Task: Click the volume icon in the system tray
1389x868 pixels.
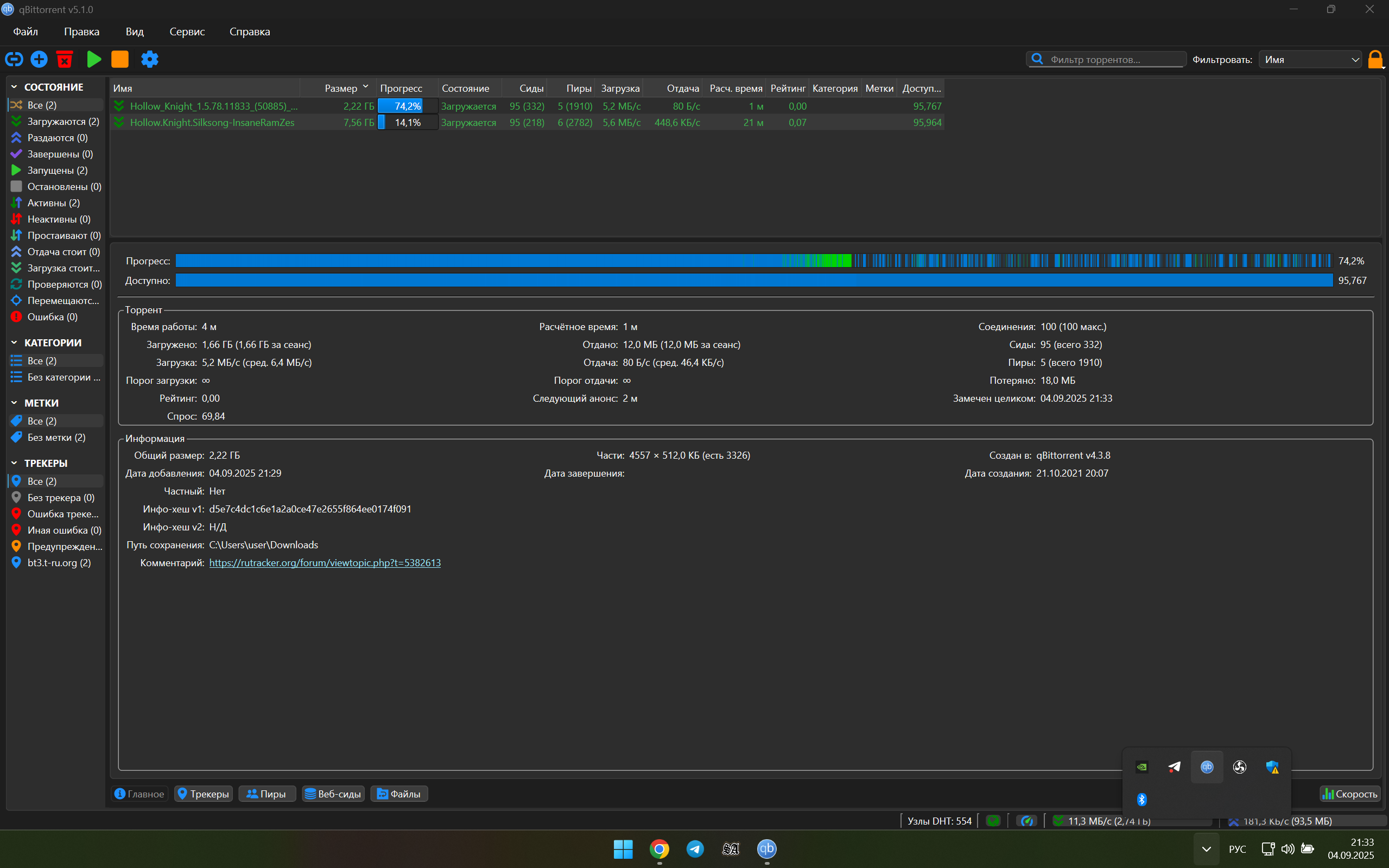Action: pos(1287,848)
